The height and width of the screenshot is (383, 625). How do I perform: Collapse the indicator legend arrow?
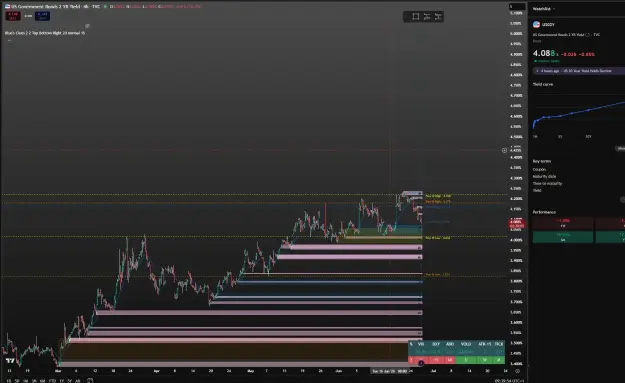9,40
